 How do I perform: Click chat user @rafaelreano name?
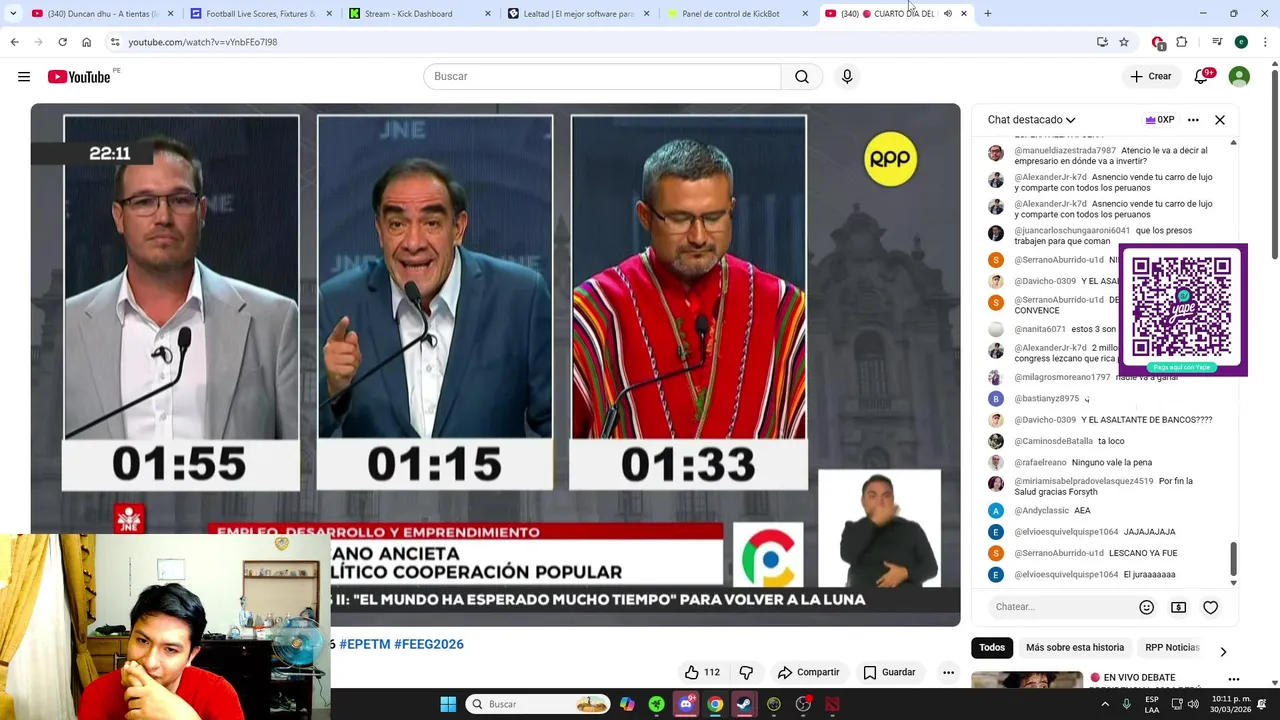click(1040, 463)
